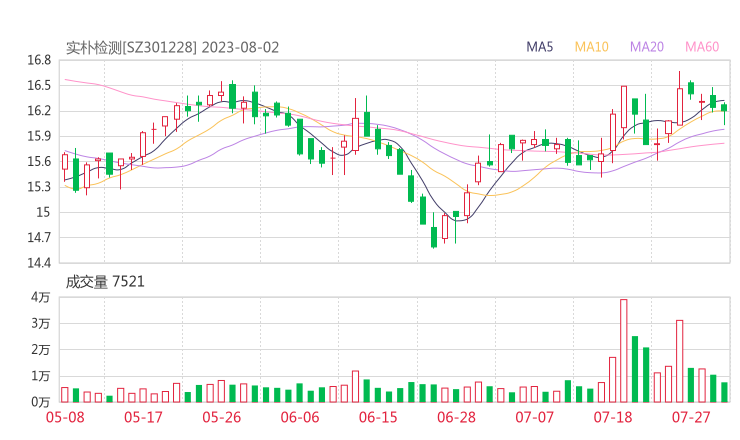
Task: Click the MA10 legend label
Action: tap(591, 47)
